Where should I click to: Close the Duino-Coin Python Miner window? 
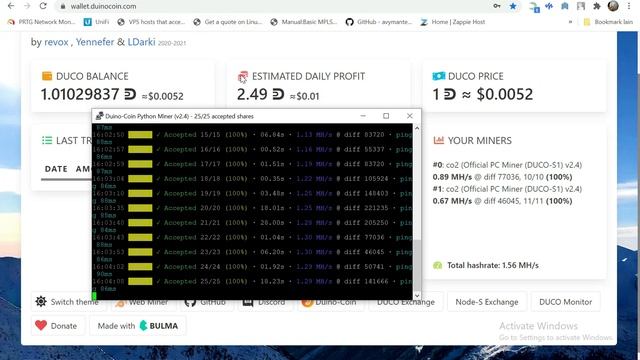pyautogui.click(x=409, y=116)
